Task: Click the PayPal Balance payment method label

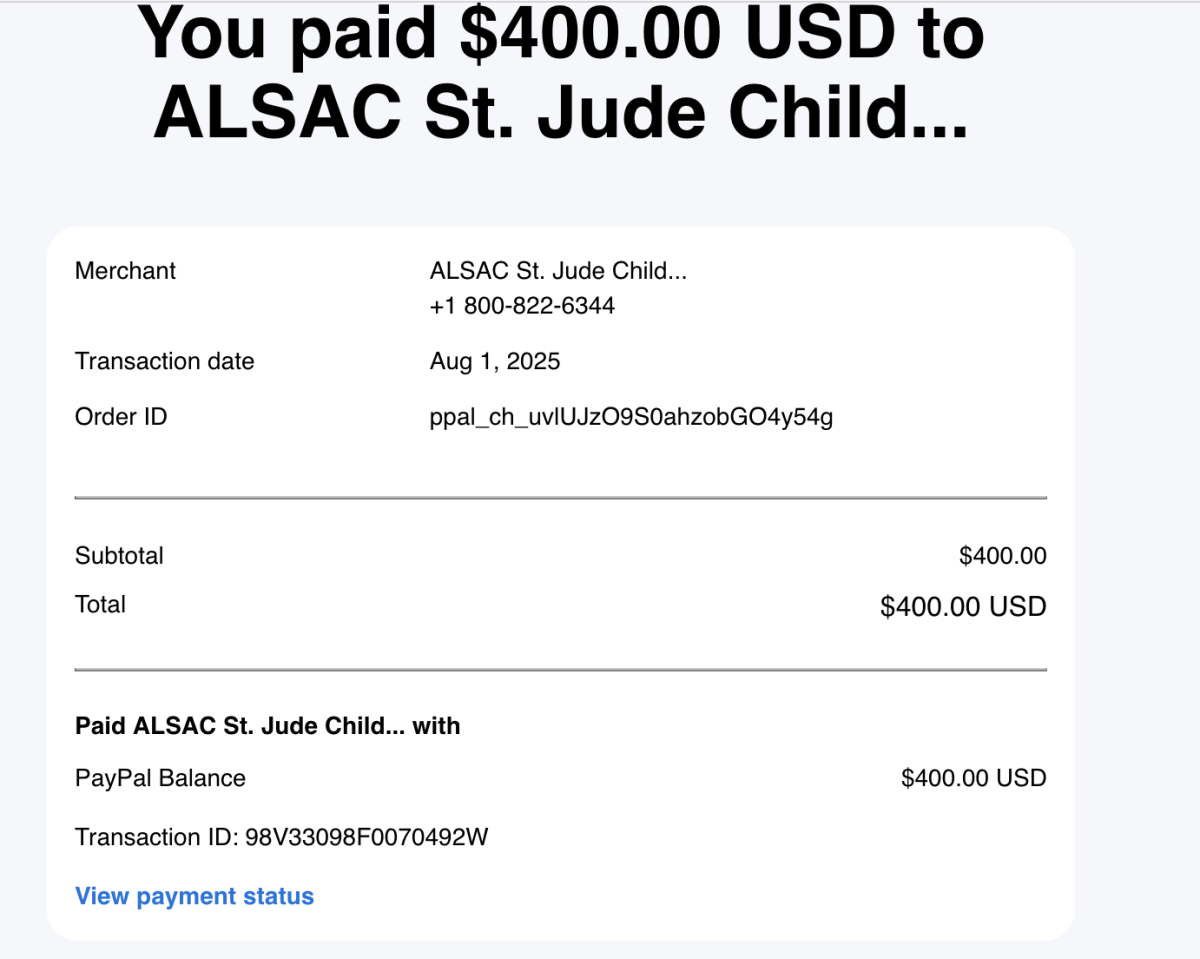Action: pyautogui.click(x=160, y=778)
